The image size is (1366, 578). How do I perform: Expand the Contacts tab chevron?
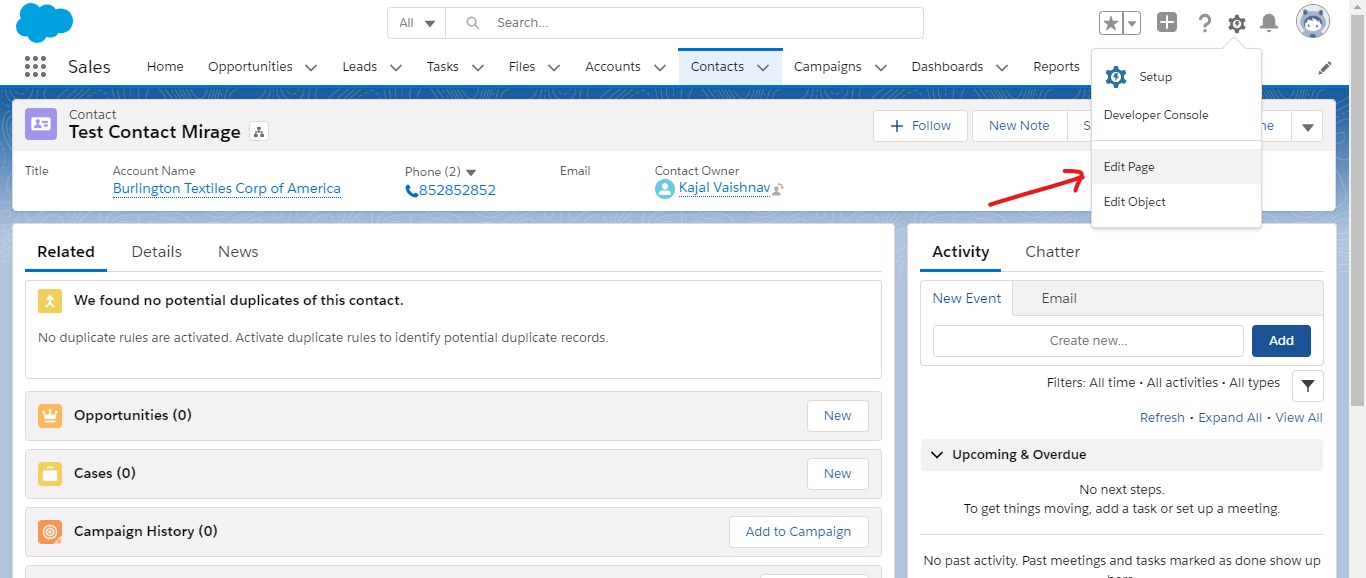pyautogui.click(x=764, y=68)
